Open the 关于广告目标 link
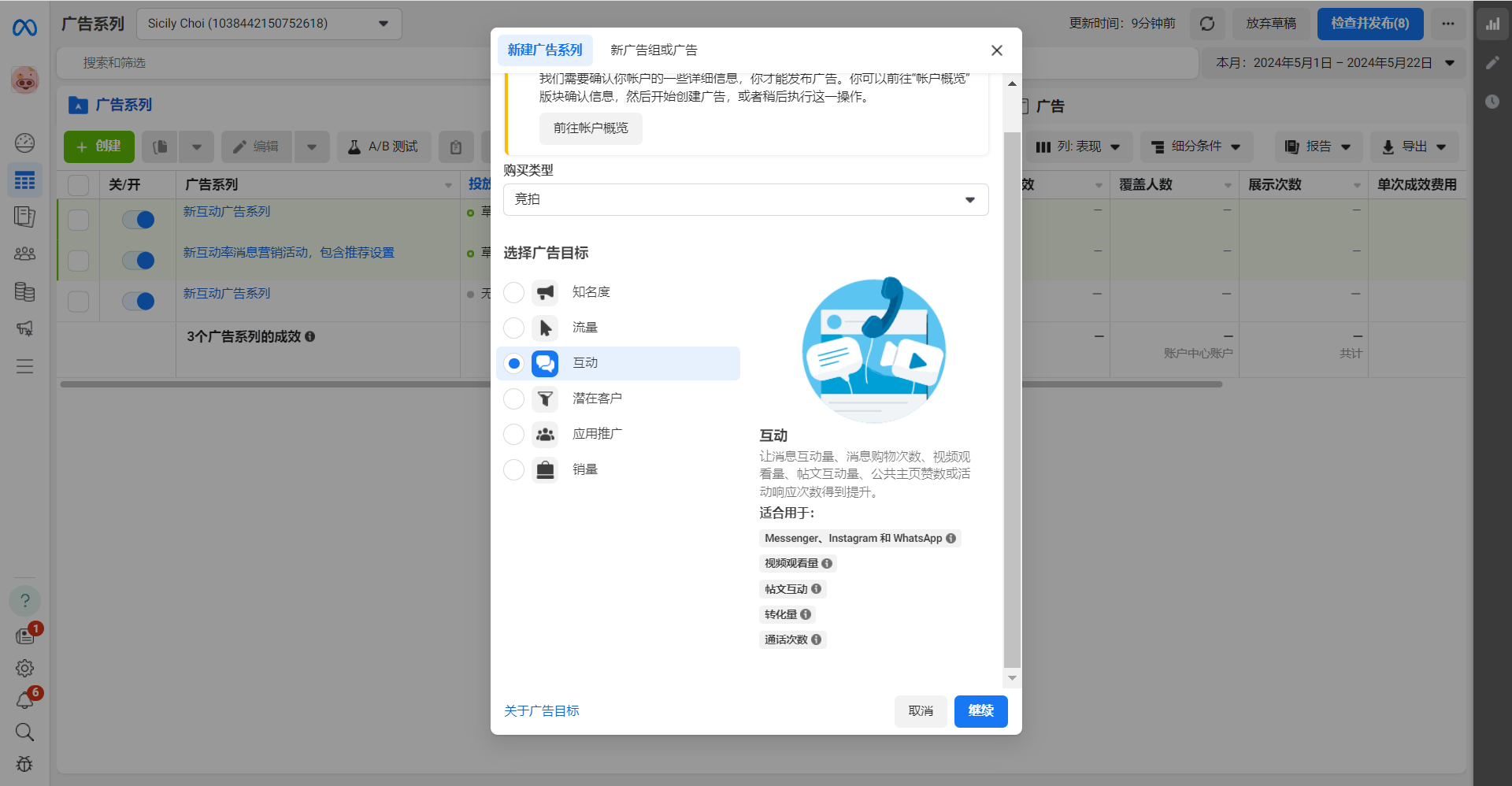This screenshot has width=1512, height=786. pos(541,711)
